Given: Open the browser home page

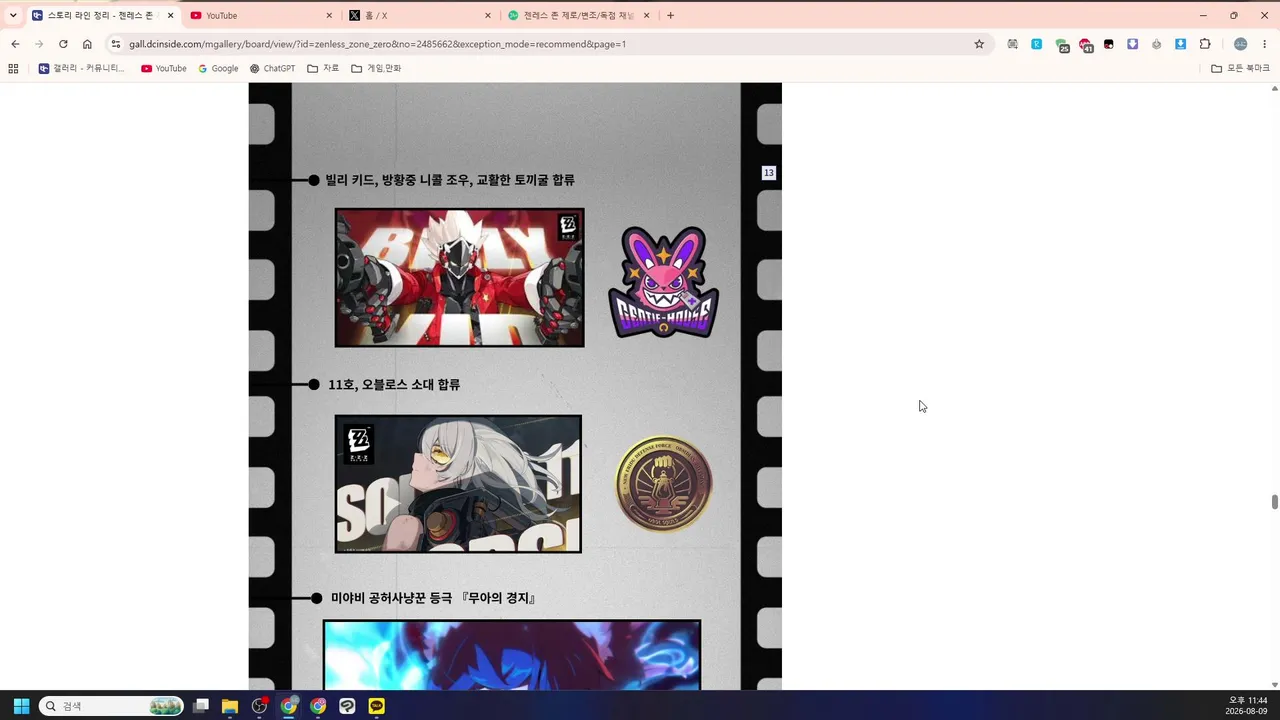Looking at the screenshot, I should (x=87, y=44).
